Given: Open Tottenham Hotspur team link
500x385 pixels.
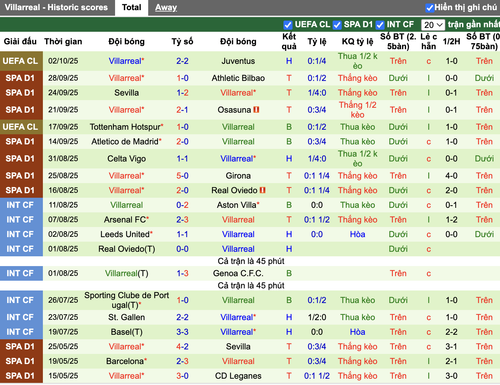Looking at the screenshot, I should point(126,127).
